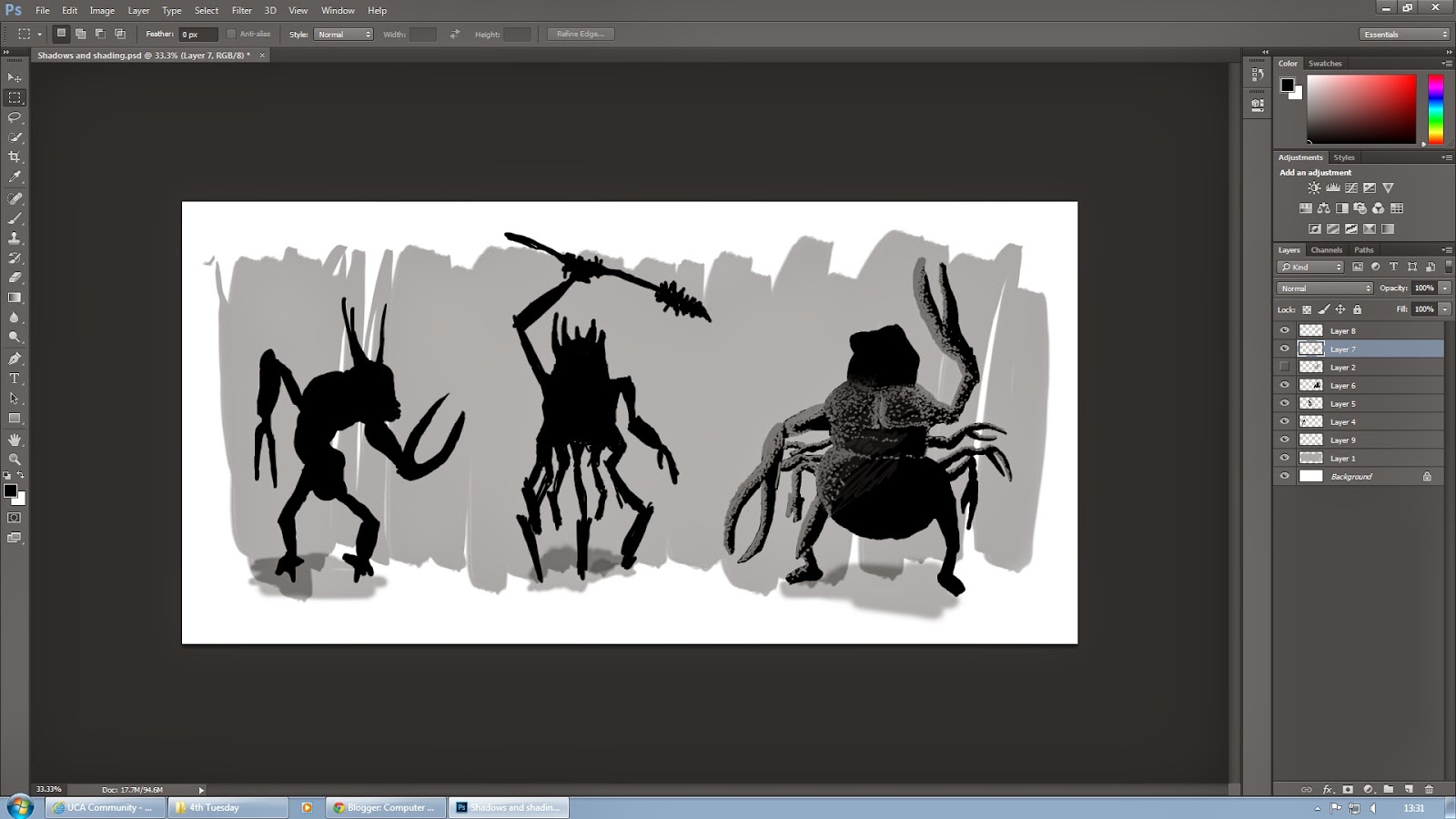Viewport: 1456px width, 819px height.
Task: Open the blending mode dropdown showing Normal
Action: pyautogui.click(x=1324, y=288)
